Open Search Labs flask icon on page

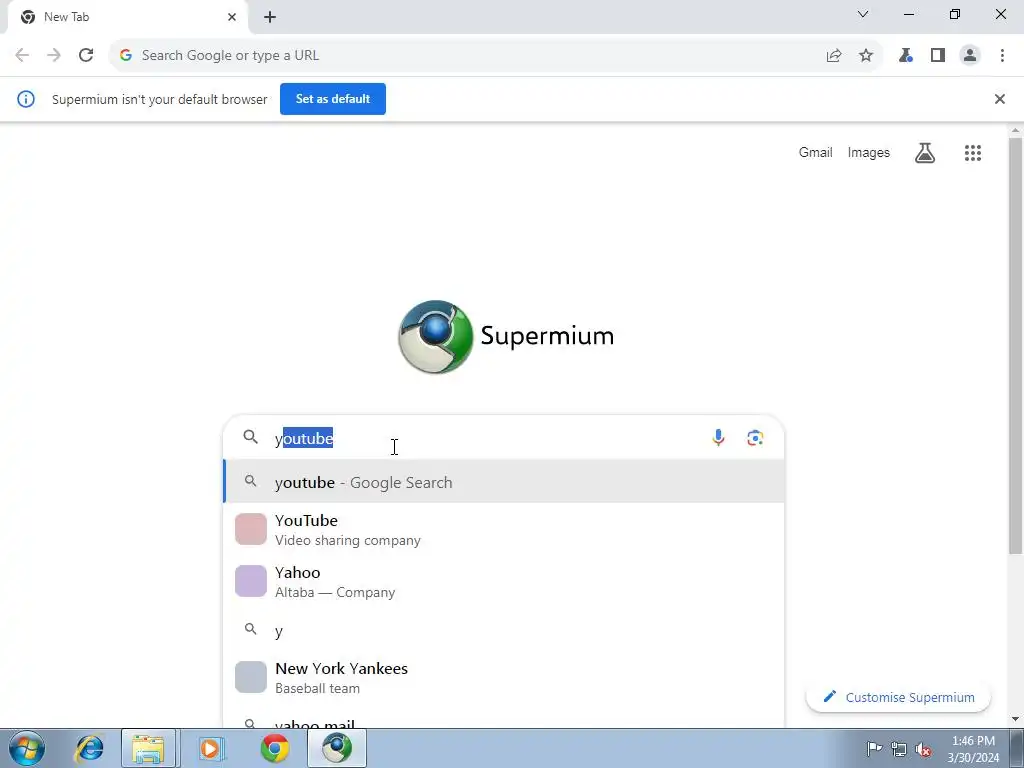pyautogui.click(x=925, y=153)
